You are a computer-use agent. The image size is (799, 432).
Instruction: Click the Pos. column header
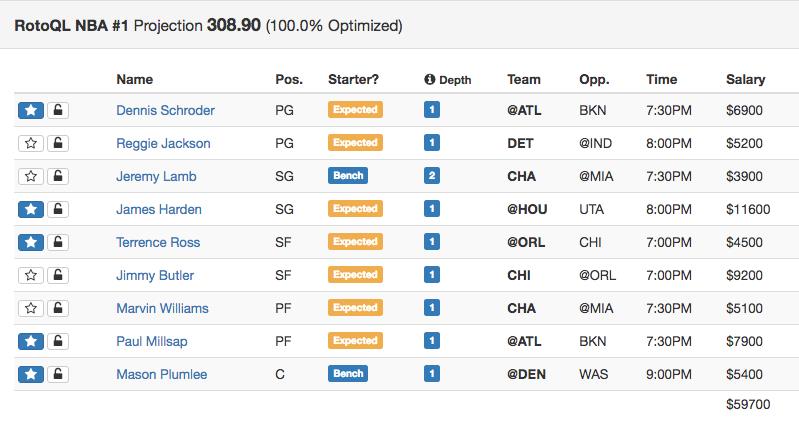289,79
